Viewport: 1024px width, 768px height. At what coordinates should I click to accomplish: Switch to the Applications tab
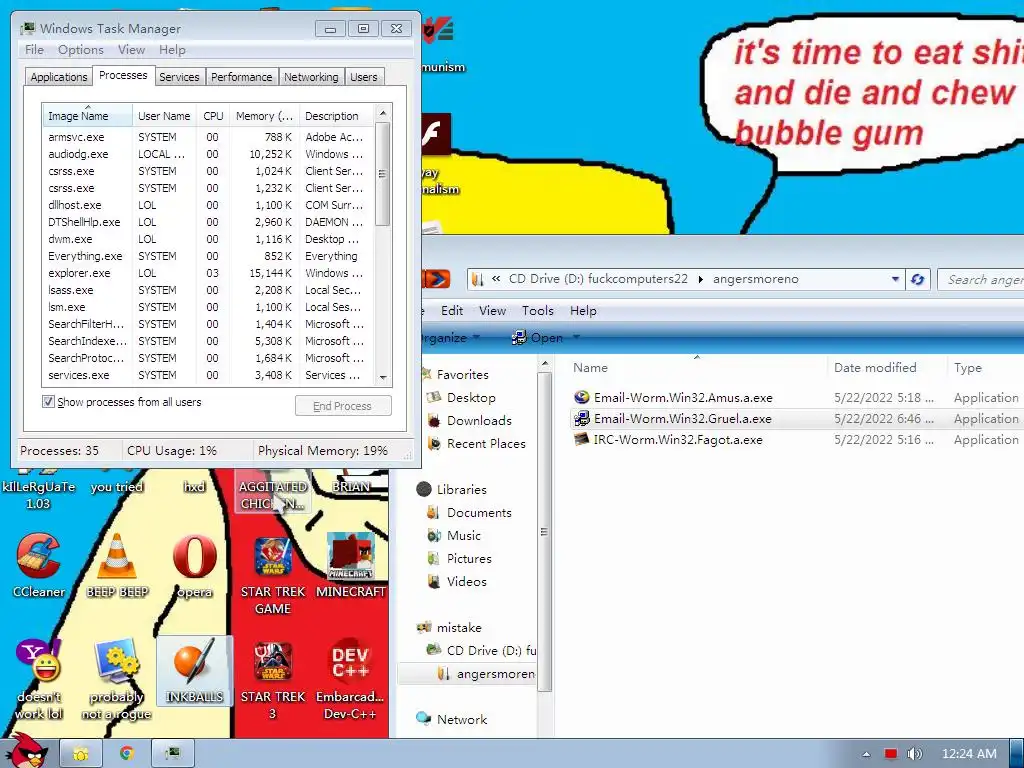pyautogui.click(x=59, y=77)
